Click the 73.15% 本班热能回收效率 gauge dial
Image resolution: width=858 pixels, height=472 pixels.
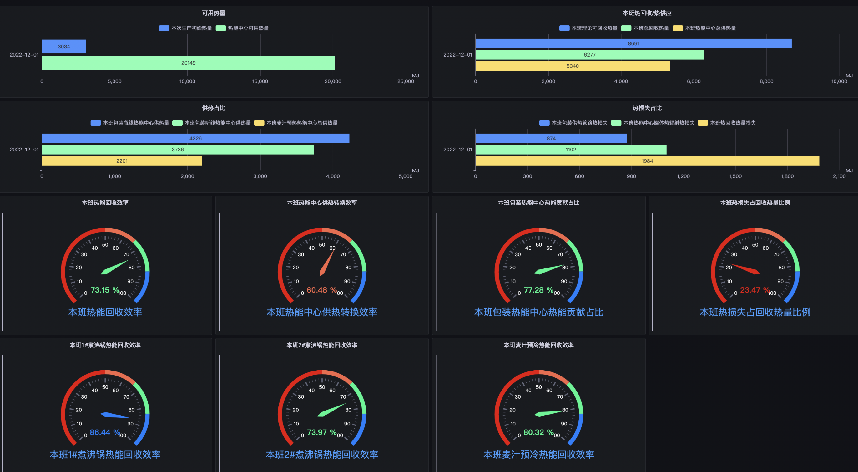coord(105,269)
